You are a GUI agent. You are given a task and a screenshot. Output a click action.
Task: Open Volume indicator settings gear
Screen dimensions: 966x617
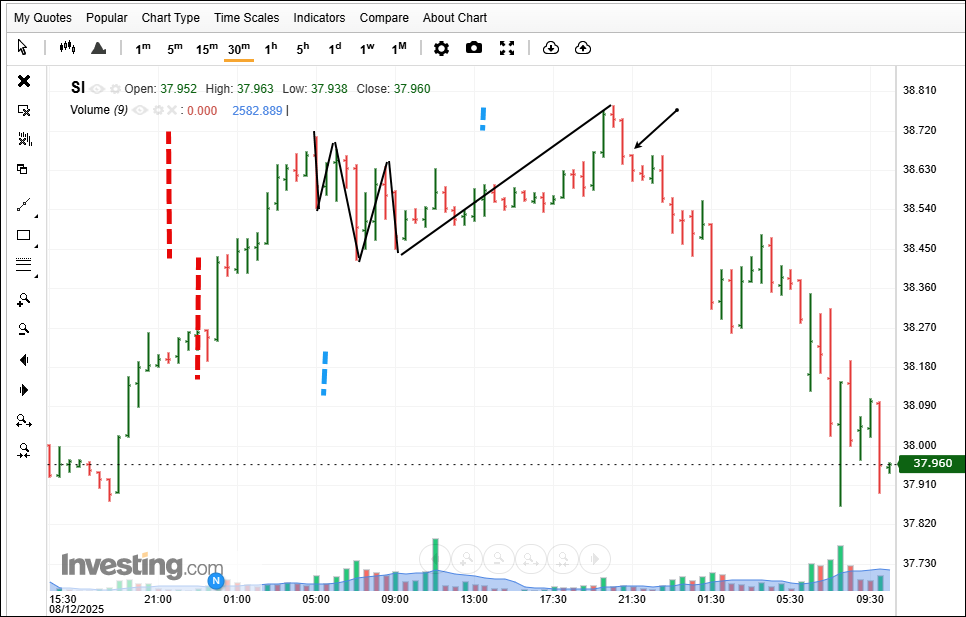pyautogui.click(x=158, y=111)
